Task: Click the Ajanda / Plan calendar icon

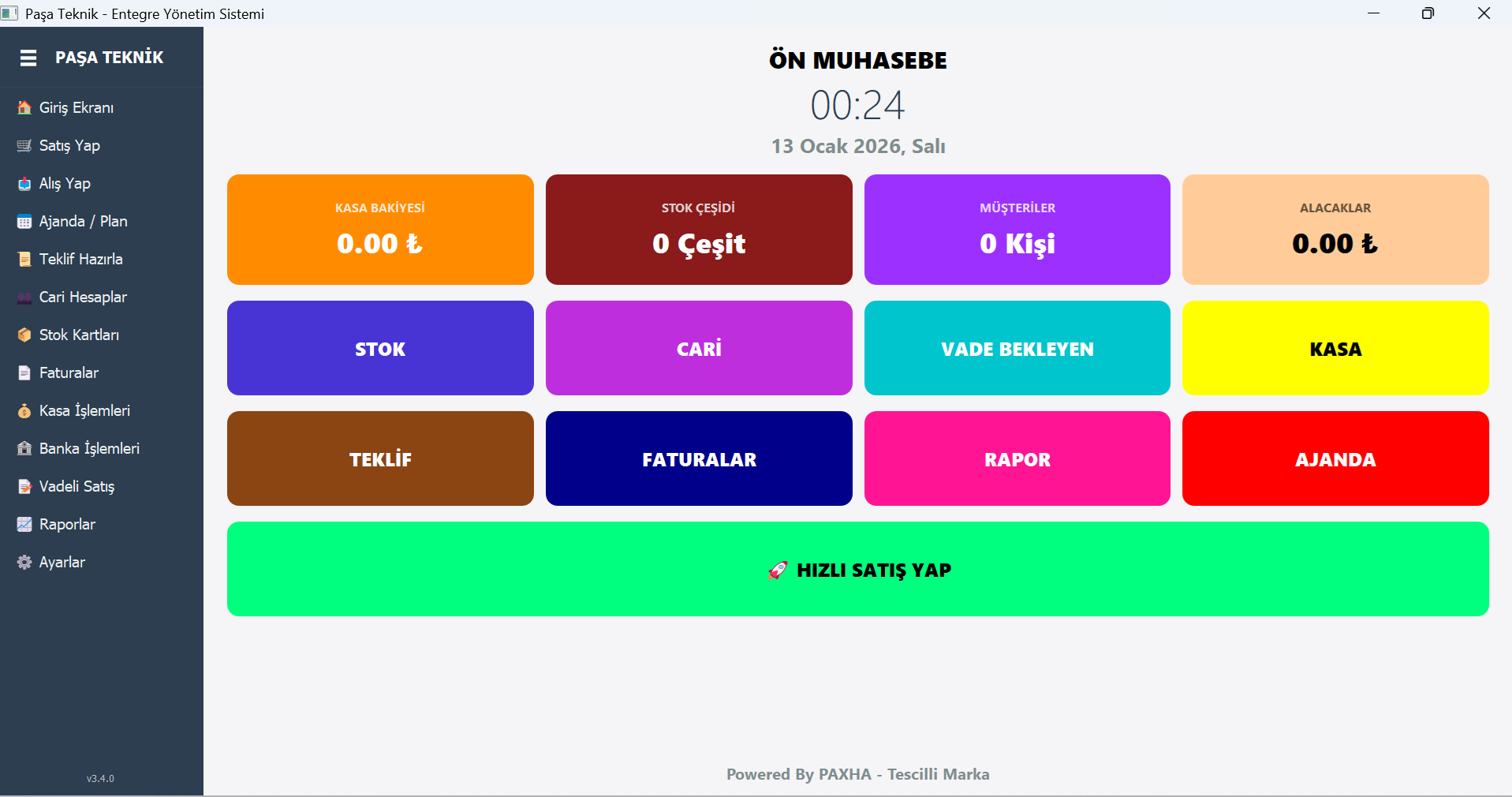Action: pyautogui.click(x=24, y=222)
